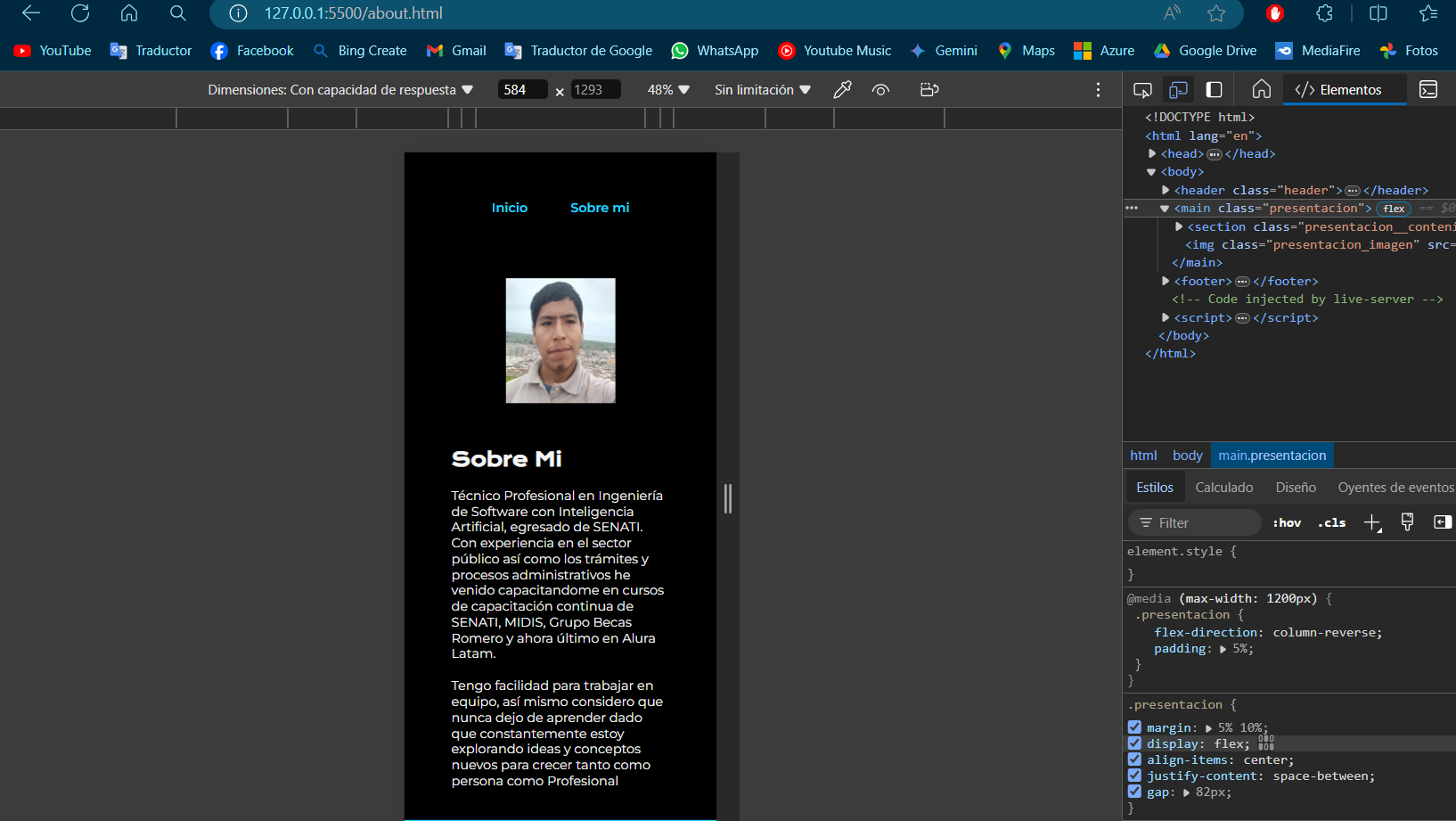Click the flex badge on main element
1456x821 pixels.
(x=1394, y=209)
